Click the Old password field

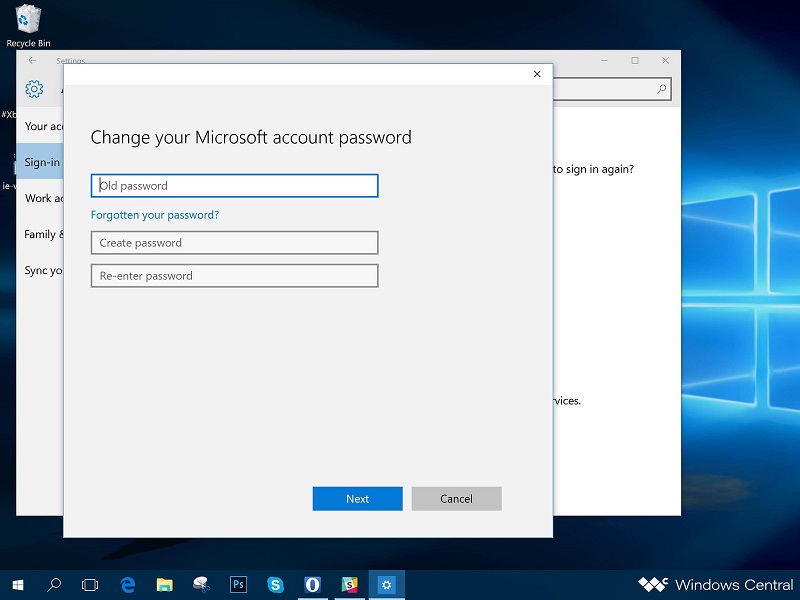tap(234, 186)
